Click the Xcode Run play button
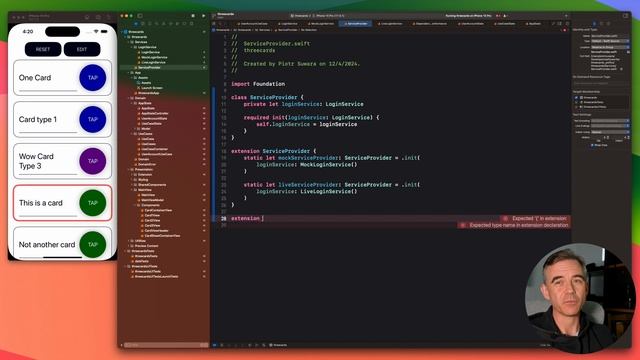 coord(203,16)
